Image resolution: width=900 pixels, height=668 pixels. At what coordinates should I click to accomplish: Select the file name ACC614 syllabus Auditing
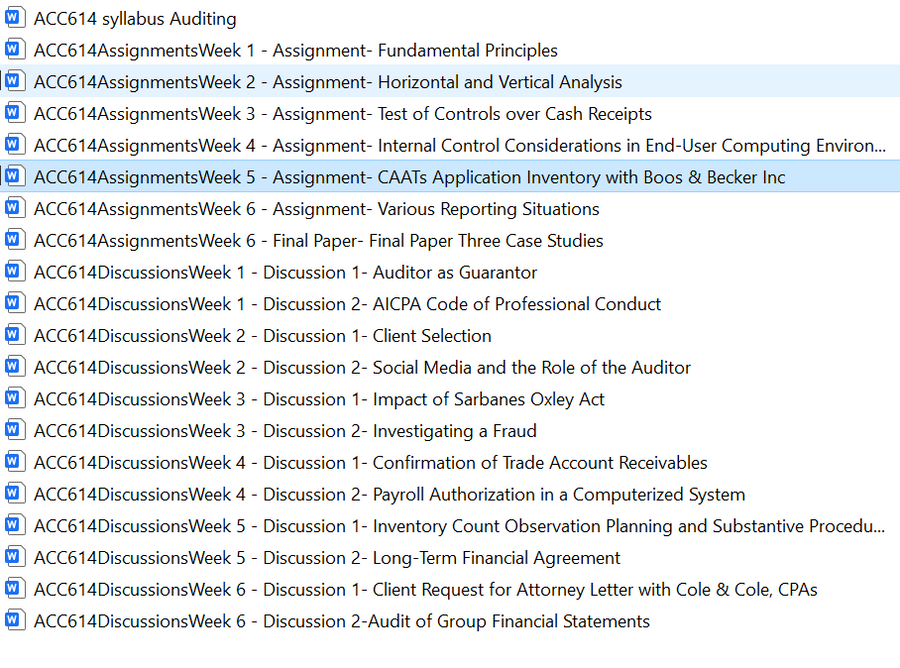point(135,19)
